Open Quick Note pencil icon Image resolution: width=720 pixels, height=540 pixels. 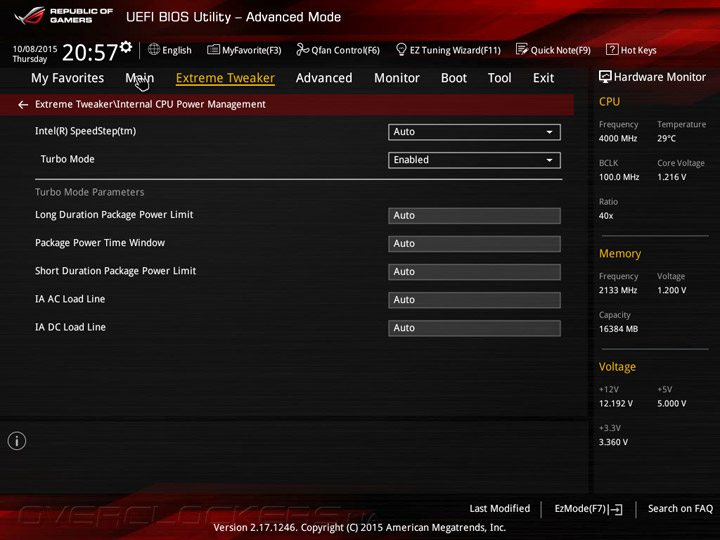click(x=522, y=49)
